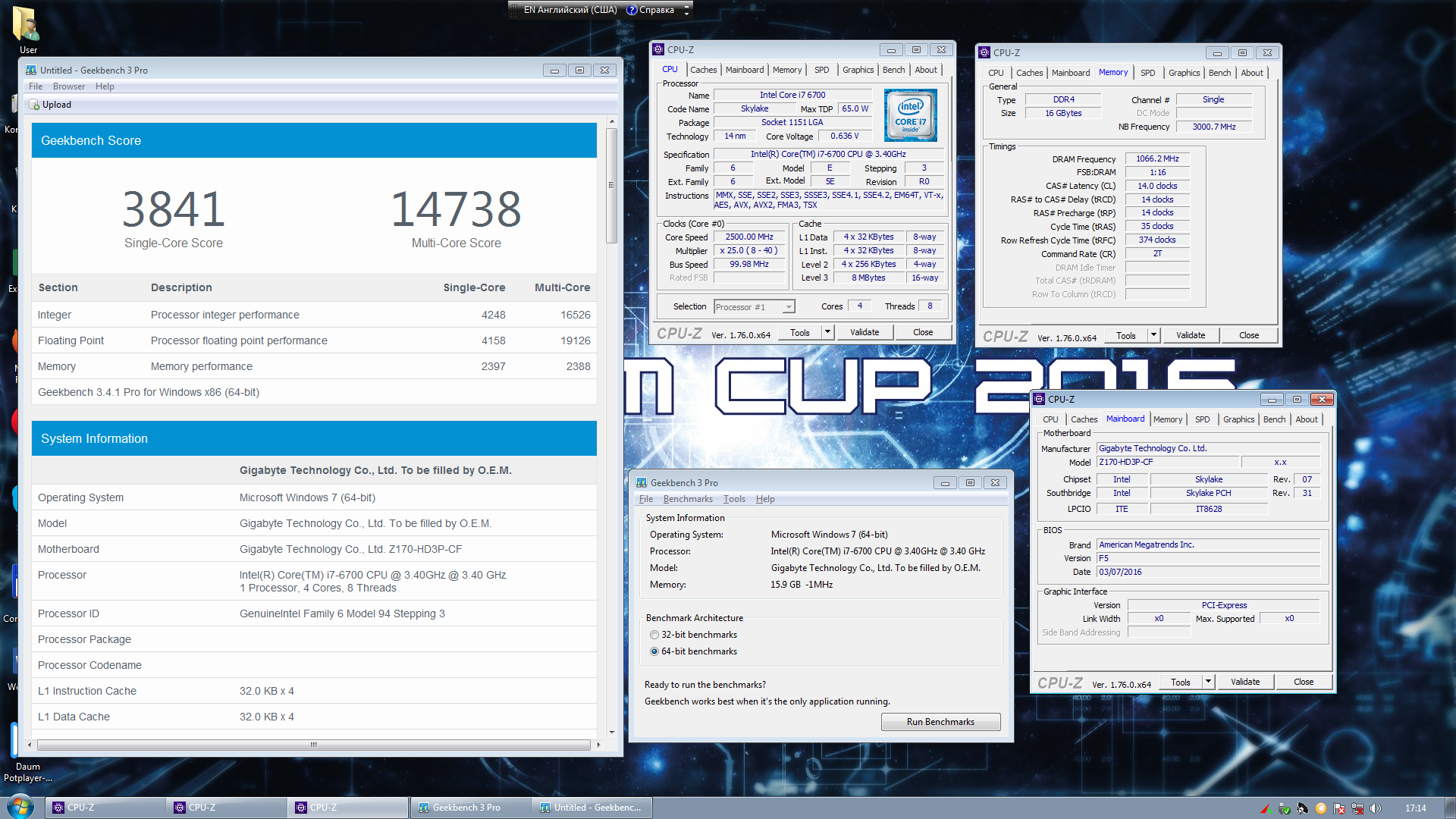The height and width of the screenshot is (819, 1456).
Task: Switch to SPD tab in CPU-Z Memory window
Action: 1148,73
